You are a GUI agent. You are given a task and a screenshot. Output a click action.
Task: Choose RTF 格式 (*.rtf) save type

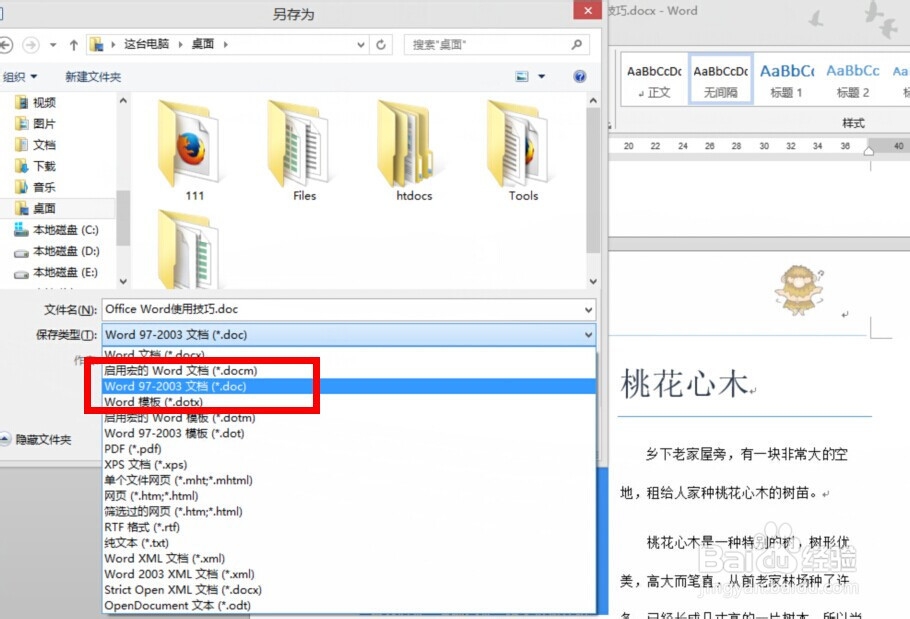tap(349, 527)
